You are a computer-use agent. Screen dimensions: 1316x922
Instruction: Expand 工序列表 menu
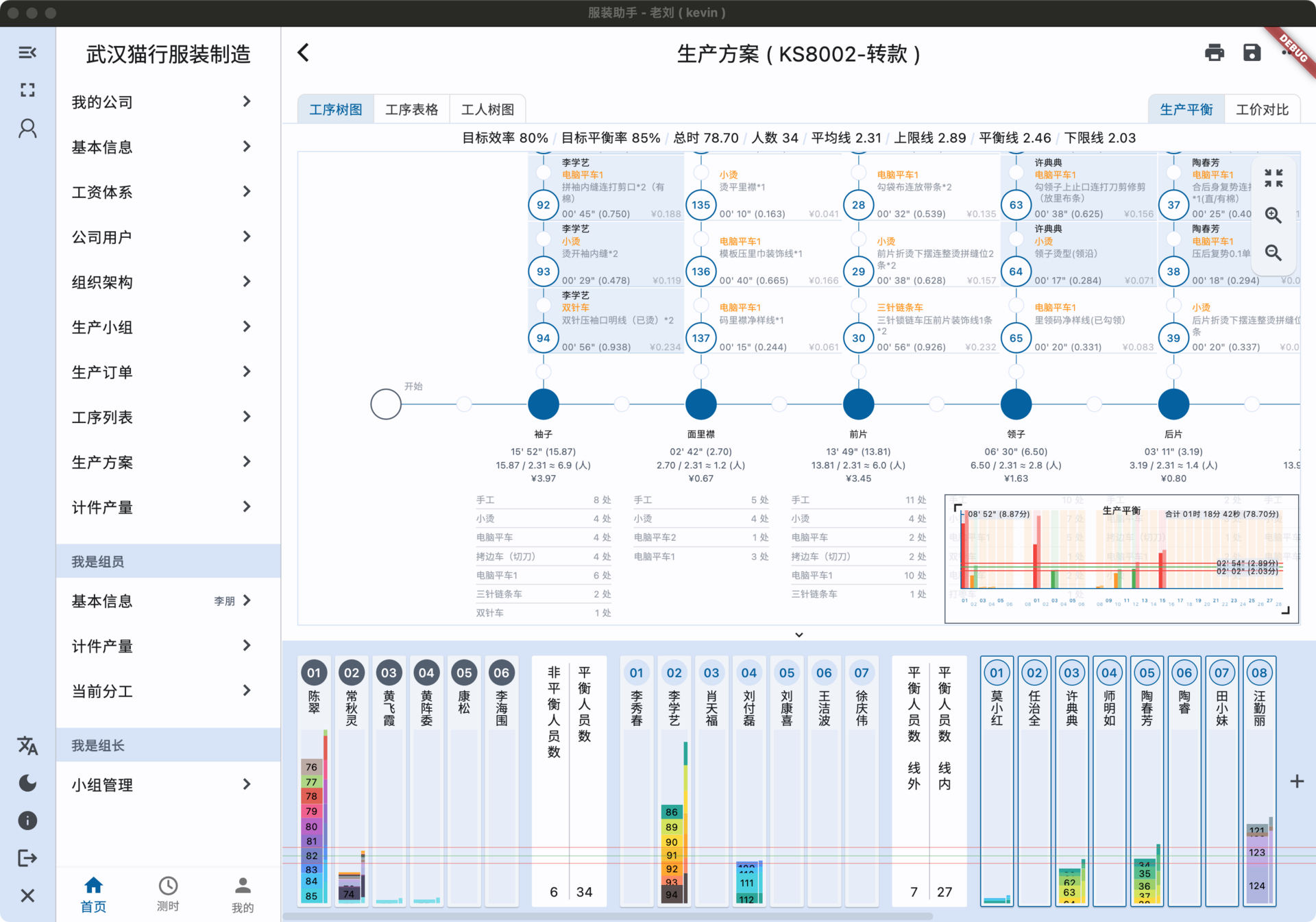pos(168,417)
